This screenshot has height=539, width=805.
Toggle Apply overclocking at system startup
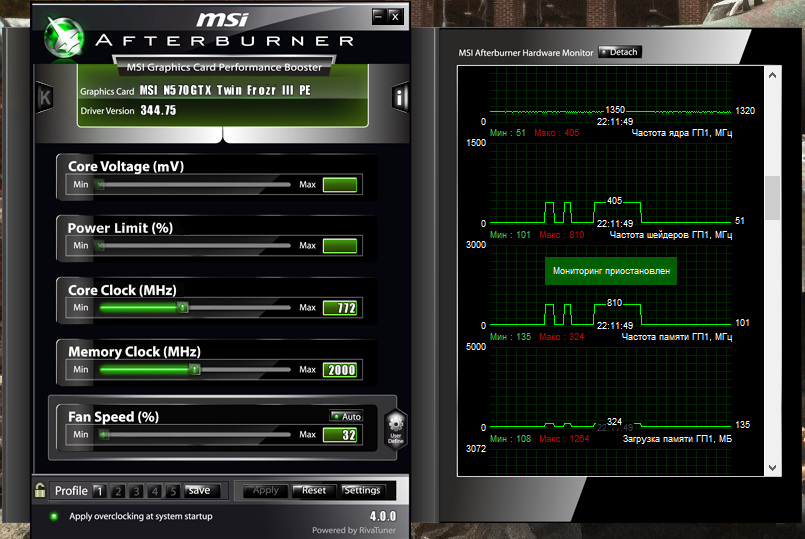54,516
